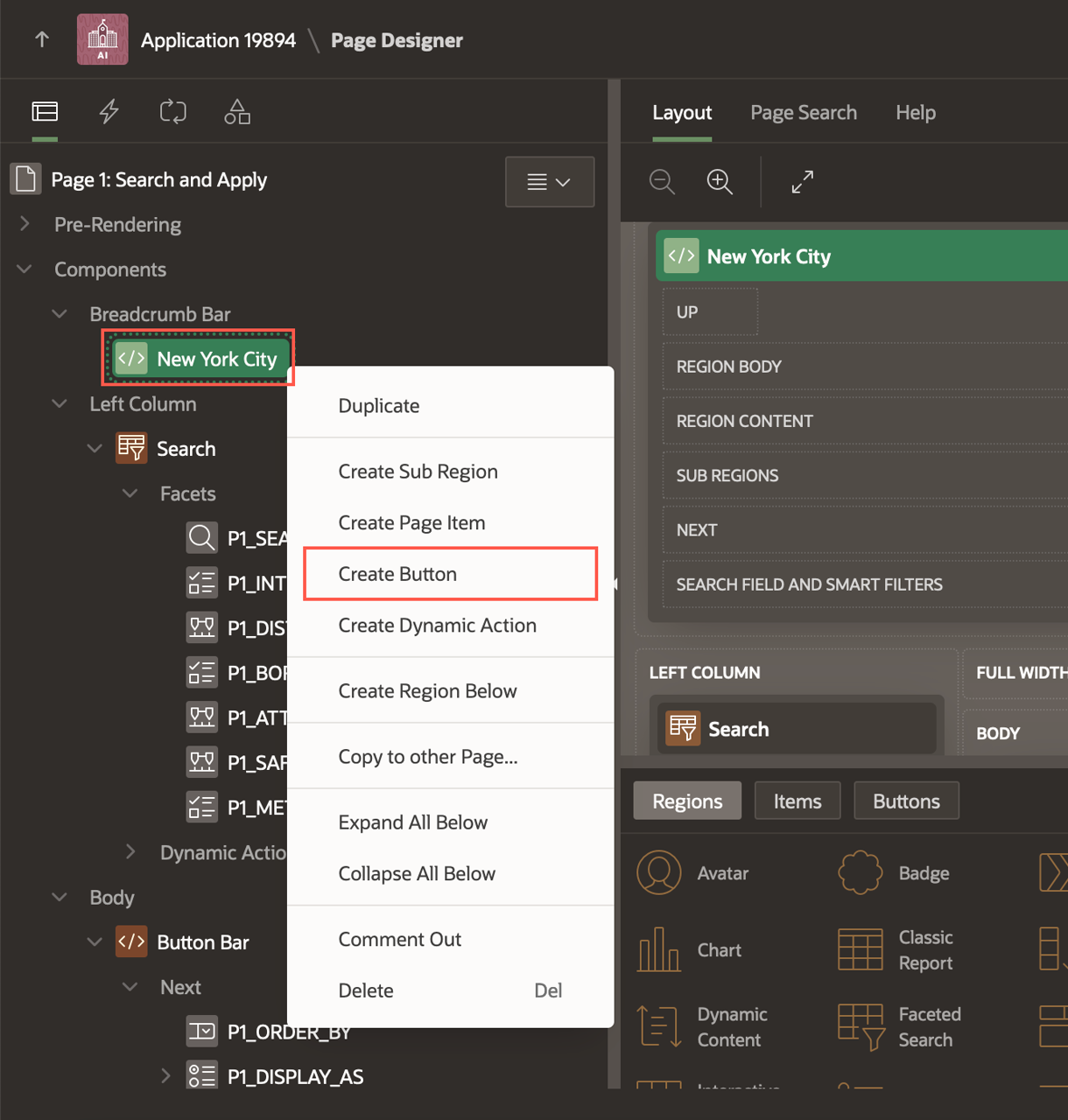Open the Processing tab icon
Image resolution: width=1068 pixels, height=1120 pixels.
172,112
